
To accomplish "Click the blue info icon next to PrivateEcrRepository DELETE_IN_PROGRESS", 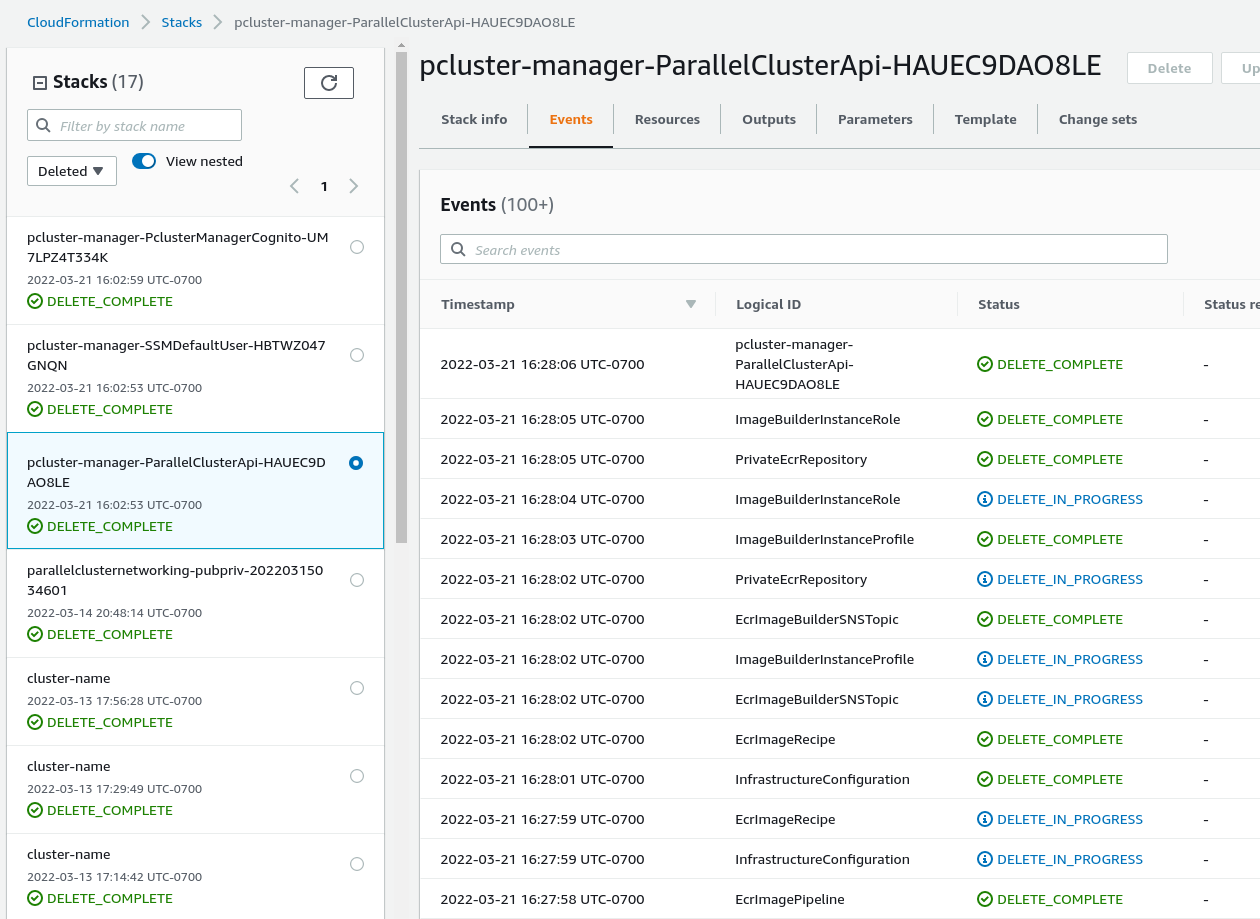I will pyautogui.click(x=985, y=579).
